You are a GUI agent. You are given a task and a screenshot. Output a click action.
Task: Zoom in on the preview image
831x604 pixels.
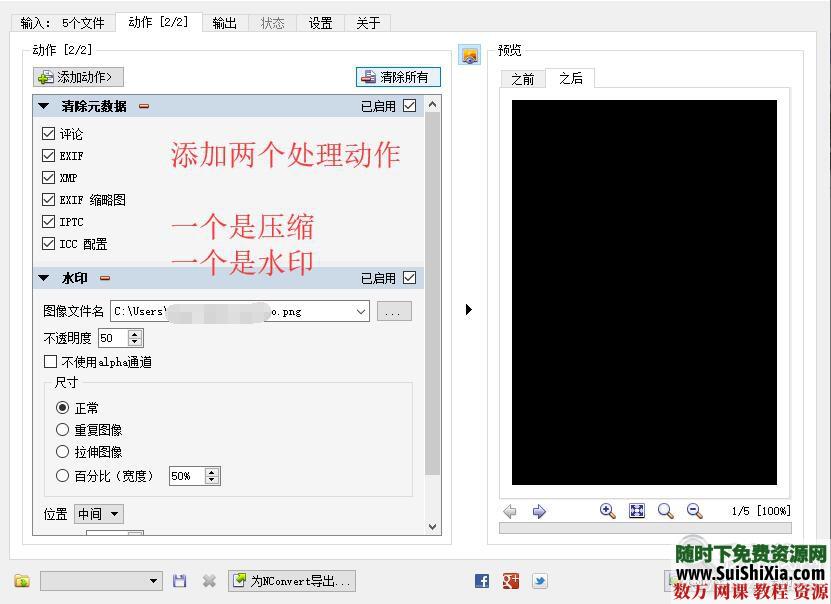point(607,511)
